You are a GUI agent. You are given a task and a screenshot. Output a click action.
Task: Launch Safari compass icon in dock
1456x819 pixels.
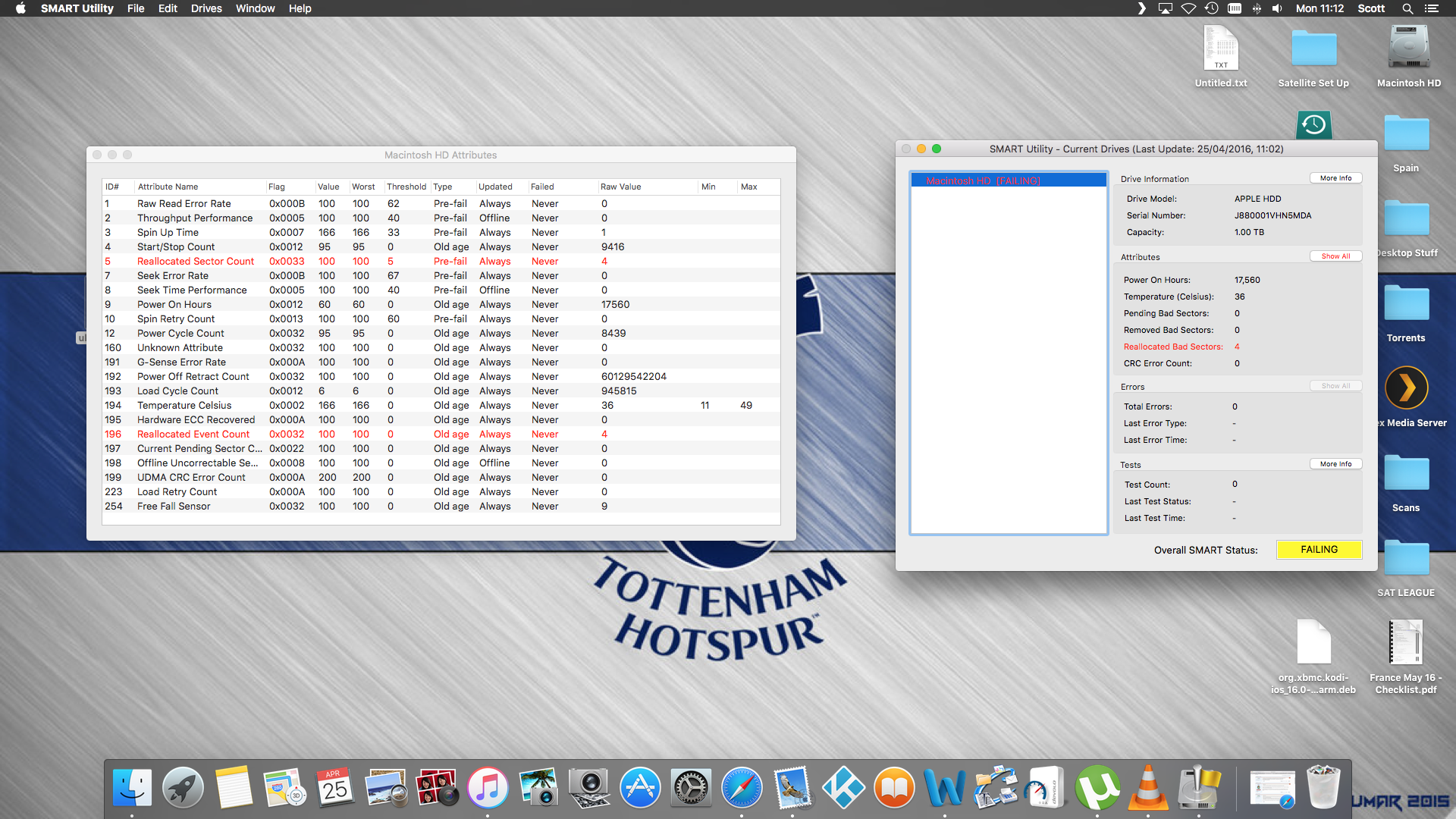(742, 788)
